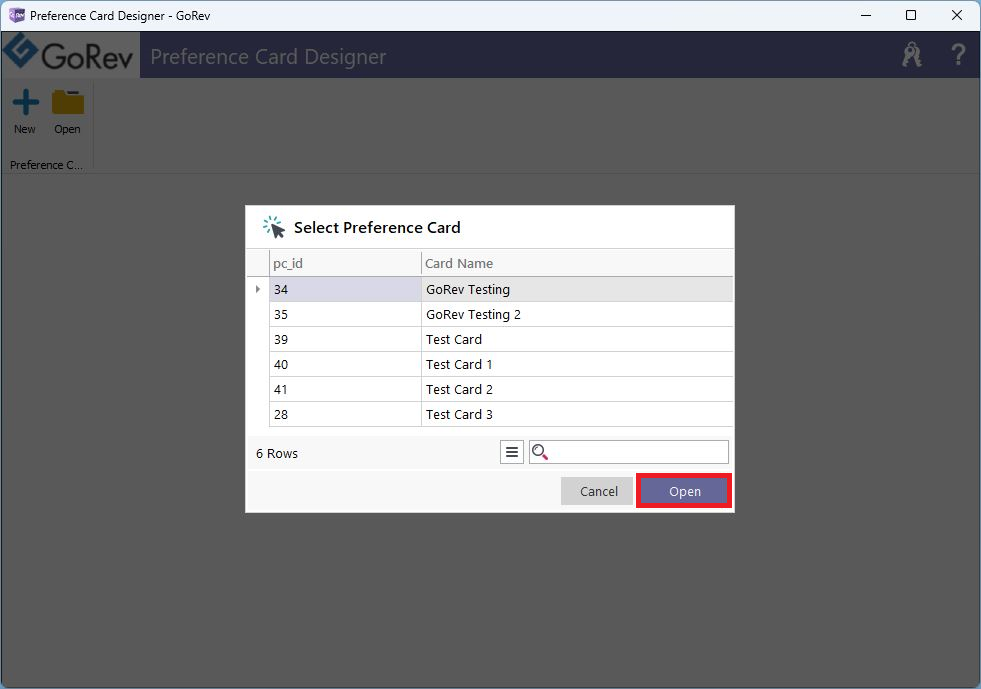Sort by the Card Name column header
Image resolution: width=981 pixels, height=689 pixels.
(x=577, y=263)
